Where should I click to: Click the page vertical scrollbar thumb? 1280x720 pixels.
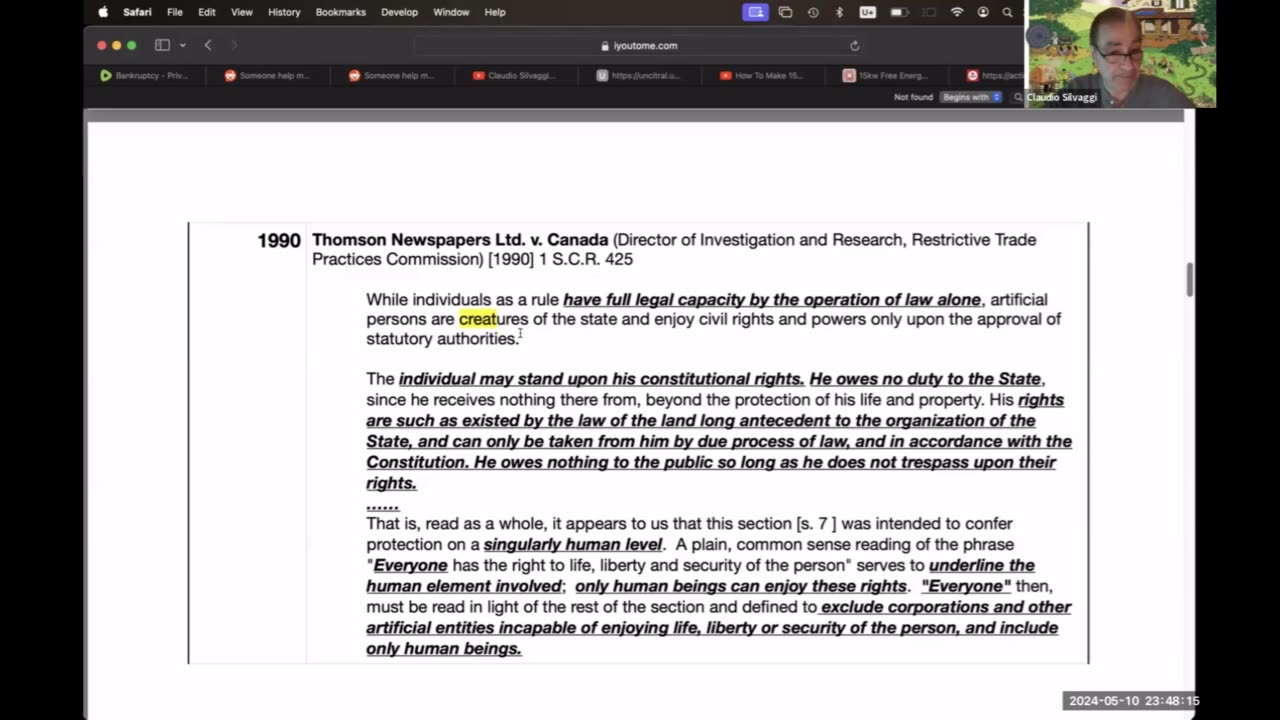pyautogui.click(x=1189, y=280)
